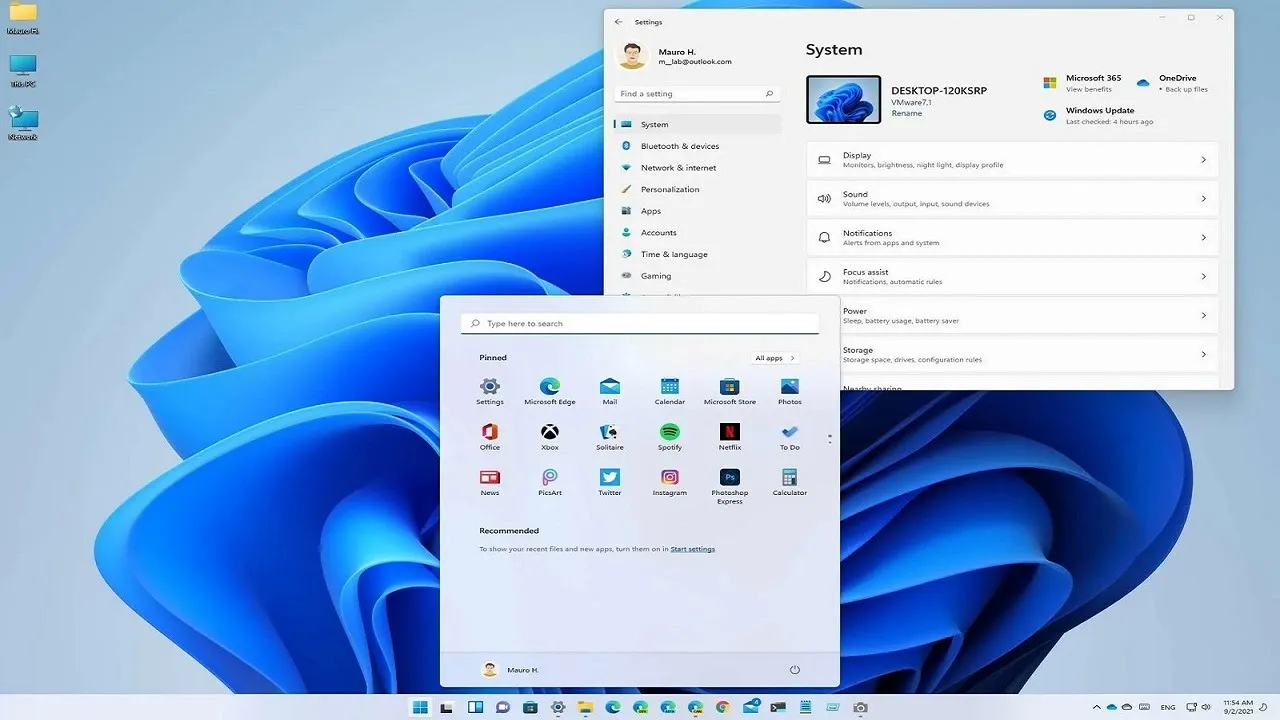Open the To Do app in Start menu
Viewport: 1280px width, 720px height.
(x=790, y=436)
